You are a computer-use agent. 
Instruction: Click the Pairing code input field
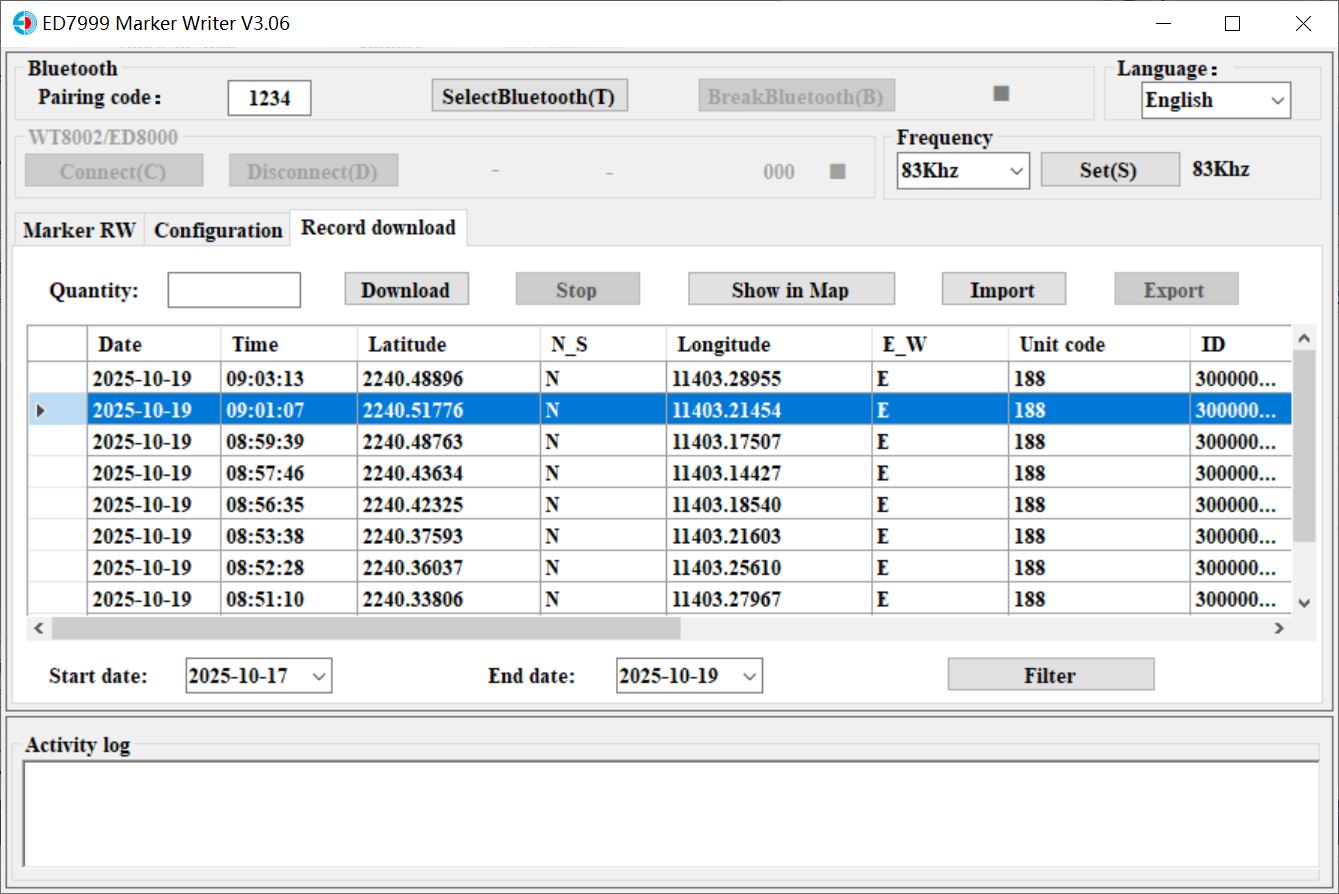[269, 97]
